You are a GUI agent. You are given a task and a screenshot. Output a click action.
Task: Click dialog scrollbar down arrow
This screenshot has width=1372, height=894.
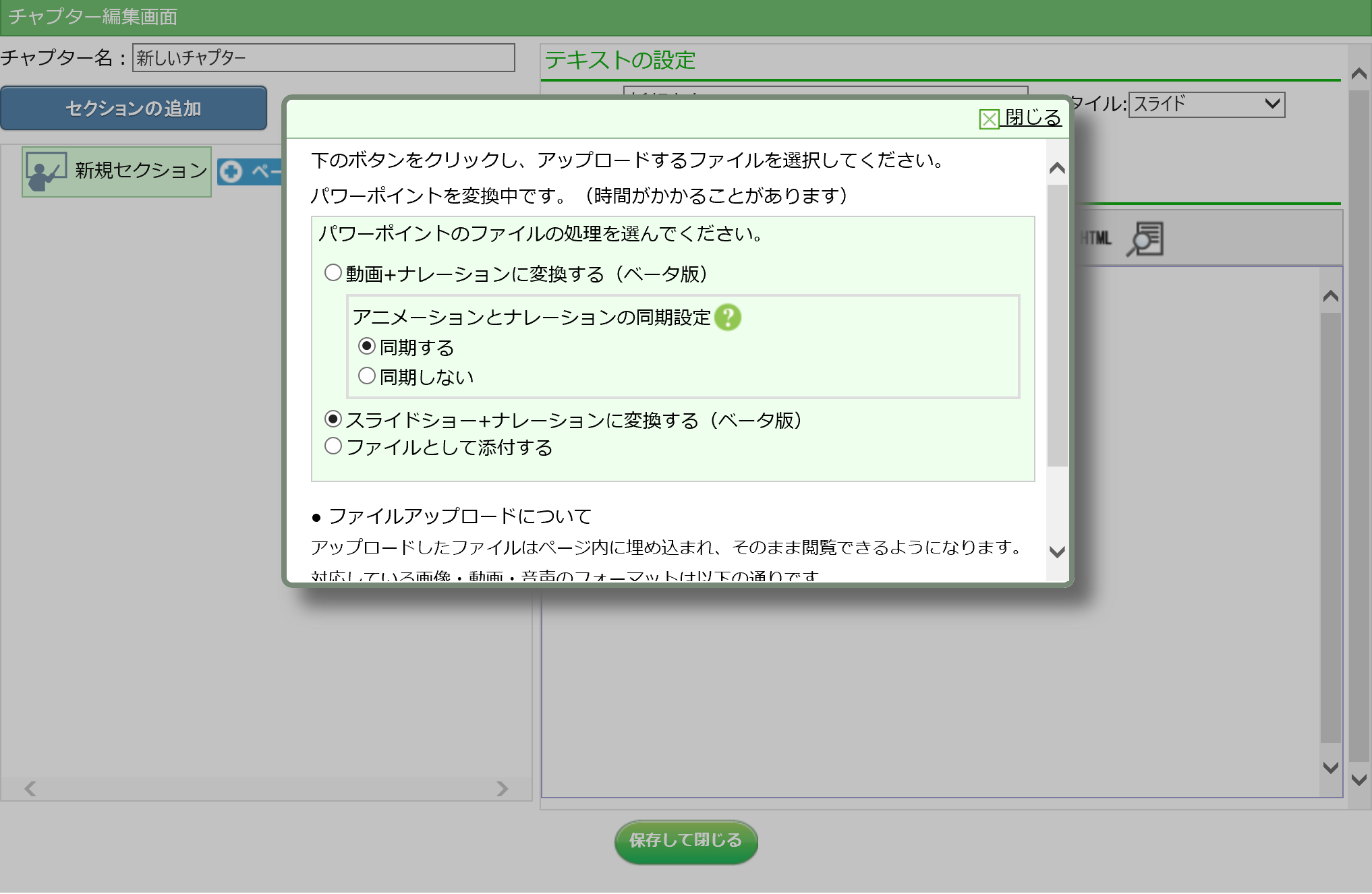point(1057,552)
